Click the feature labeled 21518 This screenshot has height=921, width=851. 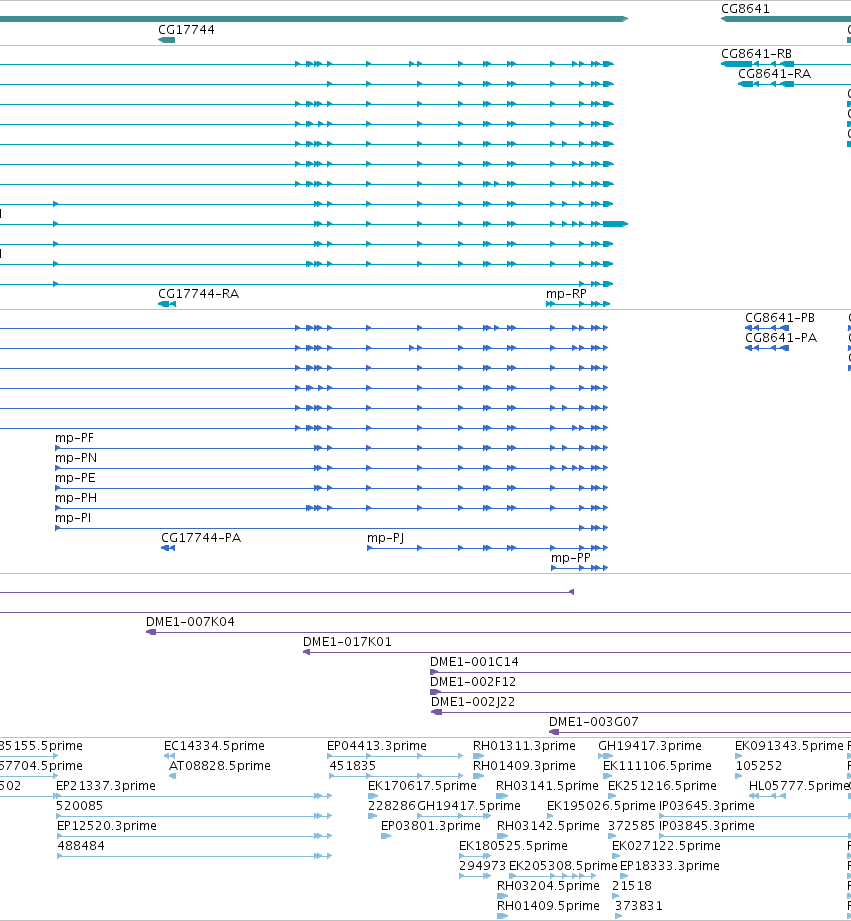pyautogui.click(x=632, y=886)
